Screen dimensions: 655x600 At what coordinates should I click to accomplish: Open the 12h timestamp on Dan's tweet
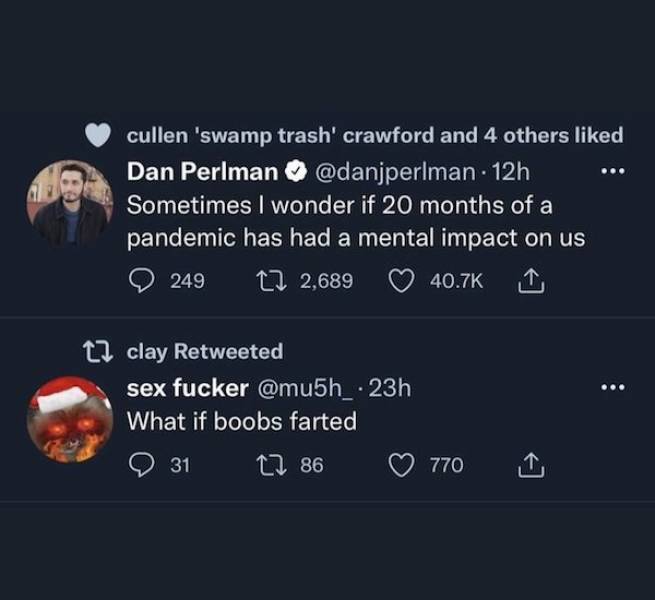pyautogui.click(x=511, y=172)
